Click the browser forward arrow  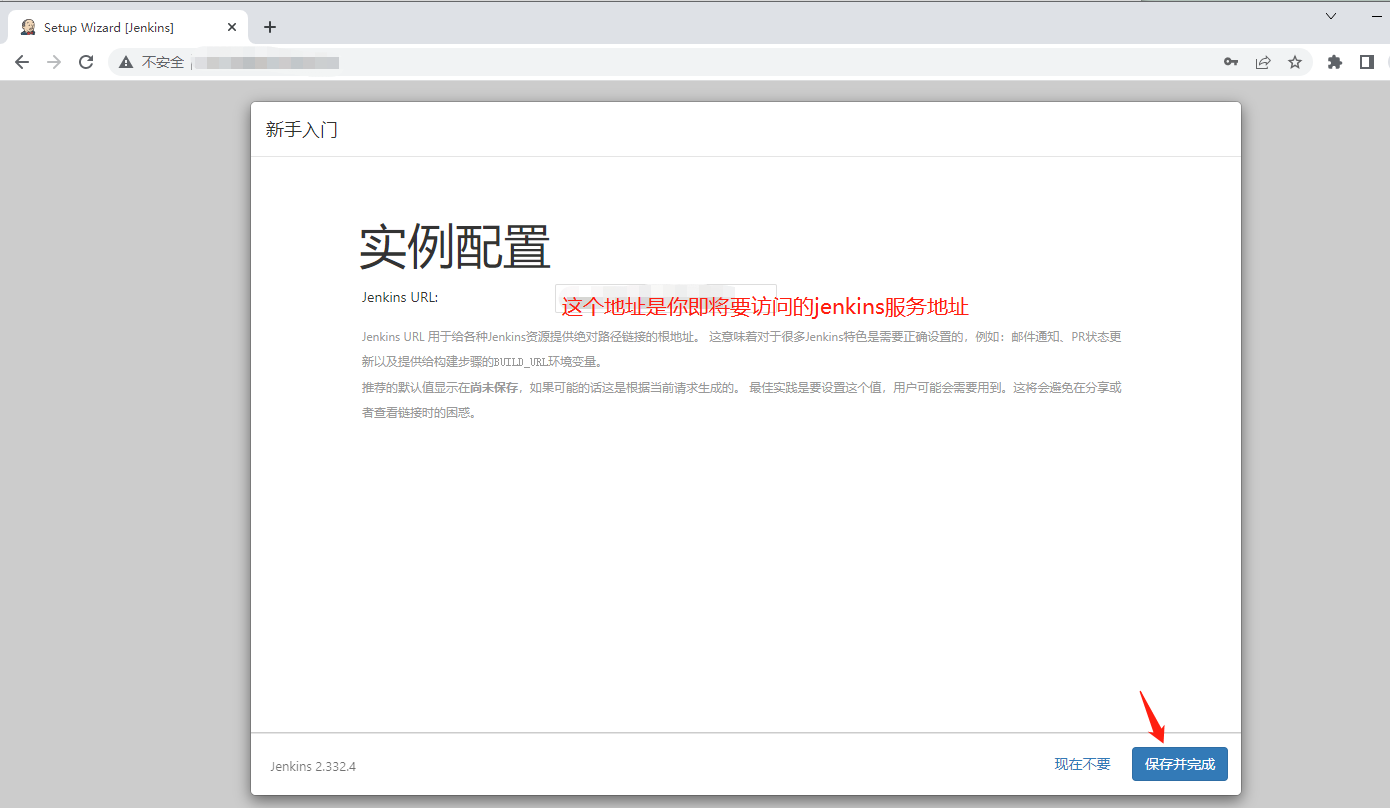click(x=54, y=62)
